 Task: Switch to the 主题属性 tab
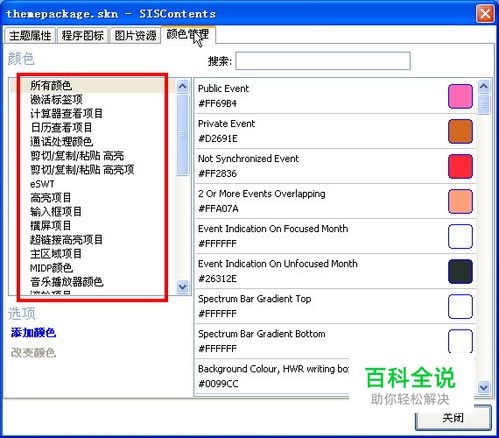[30, 35]
